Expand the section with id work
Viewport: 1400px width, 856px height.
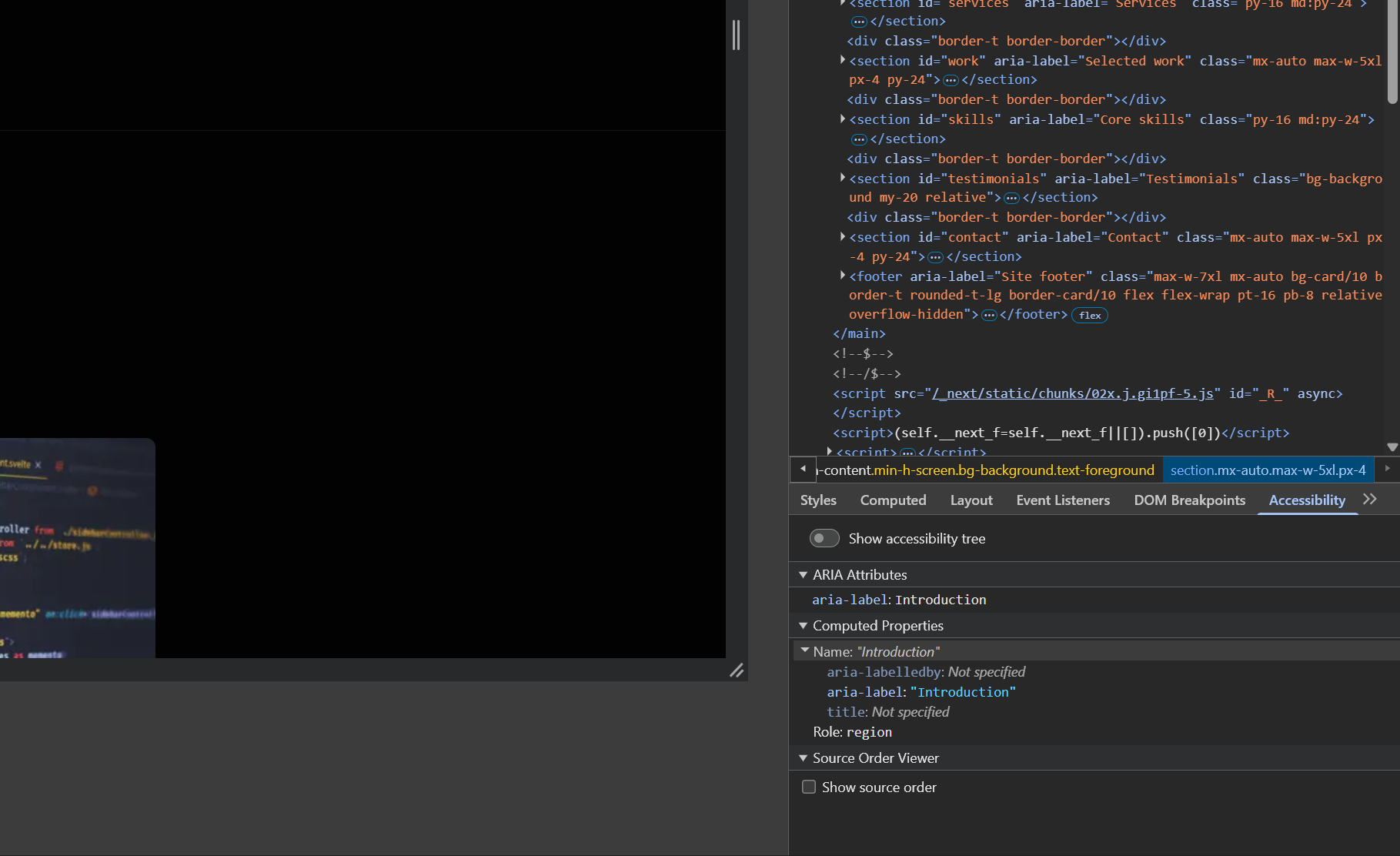[843, 59]
